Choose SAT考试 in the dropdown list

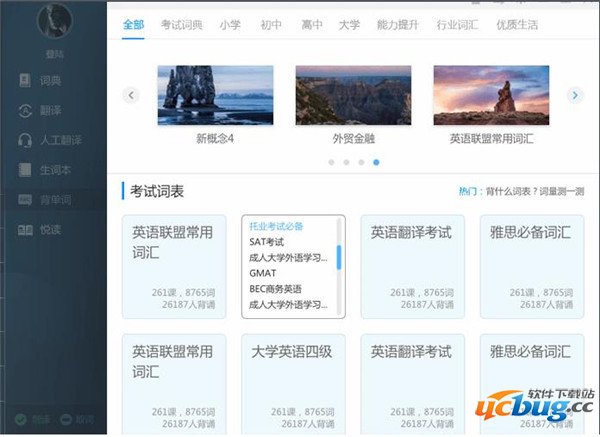266,242
